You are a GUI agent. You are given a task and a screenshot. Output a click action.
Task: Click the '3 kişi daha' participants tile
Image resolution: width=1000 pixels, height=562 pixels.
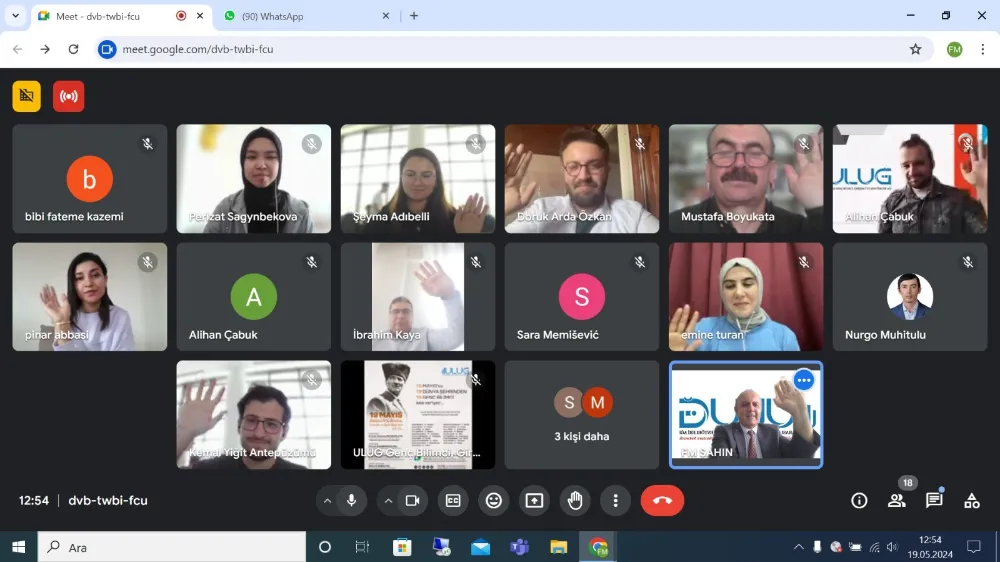pos(581,415)
